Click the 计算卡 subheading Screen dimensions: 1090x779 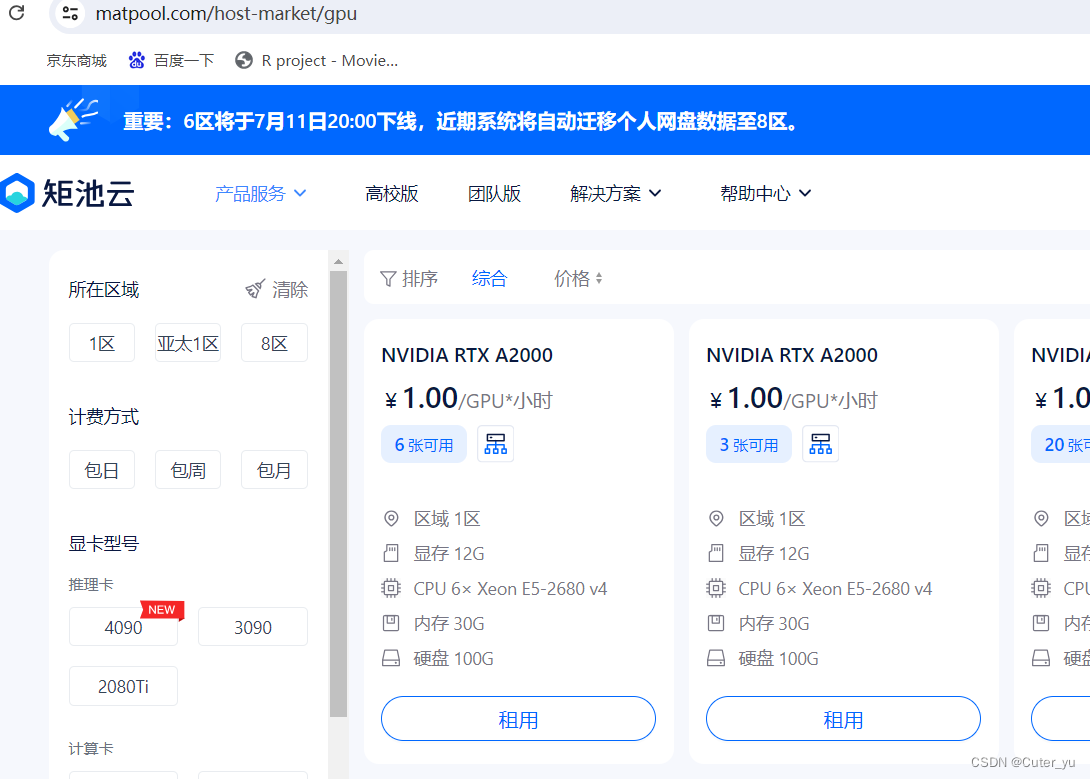(x=91, y=748)
